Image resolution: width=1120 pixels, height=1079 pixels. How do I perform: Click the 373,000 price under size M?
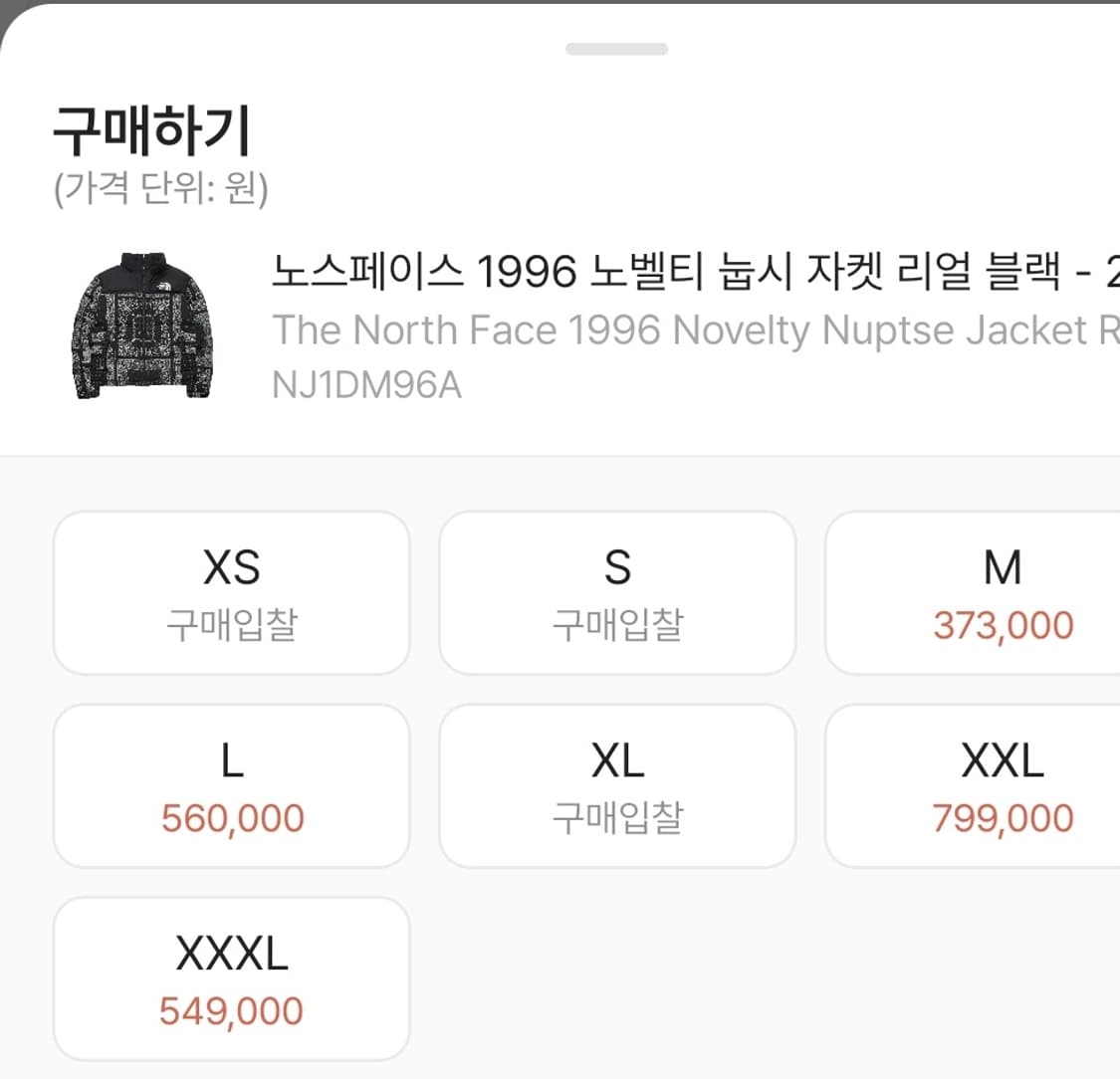coord(1004,626)
